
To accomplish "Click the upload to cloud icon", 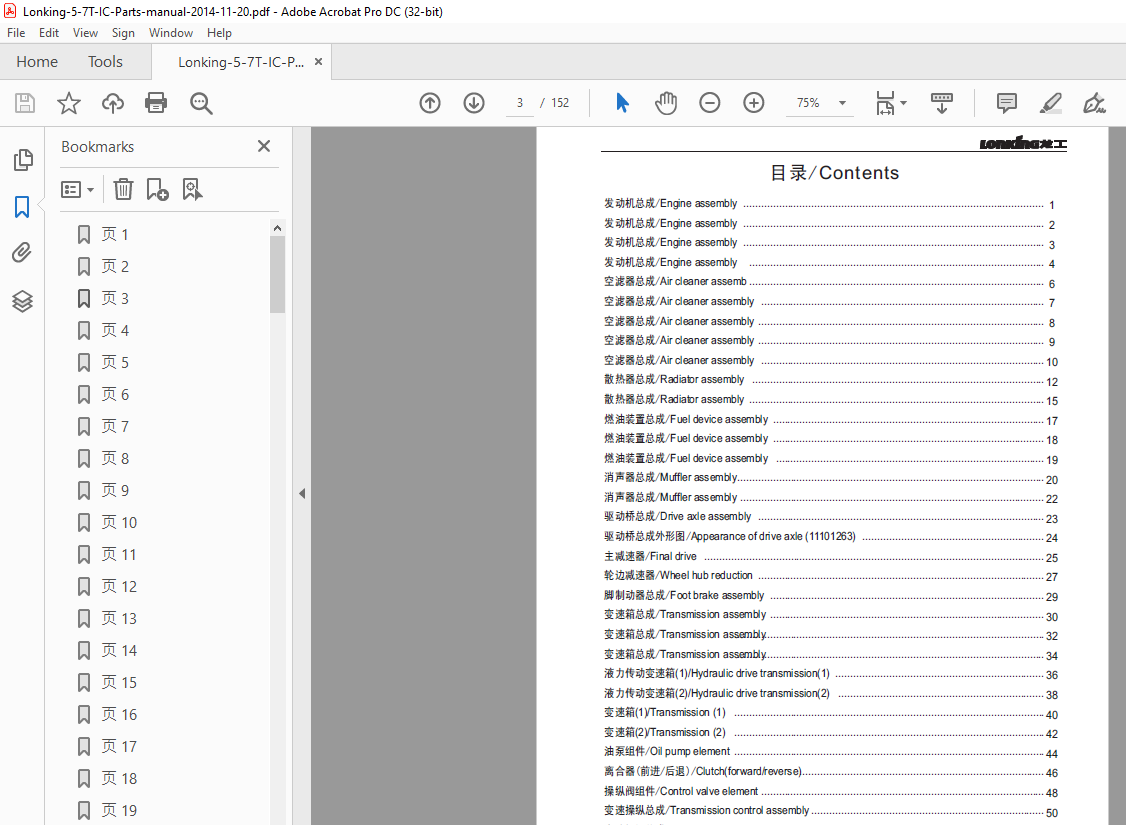I will pyautogui.click(x=113, y=103).
